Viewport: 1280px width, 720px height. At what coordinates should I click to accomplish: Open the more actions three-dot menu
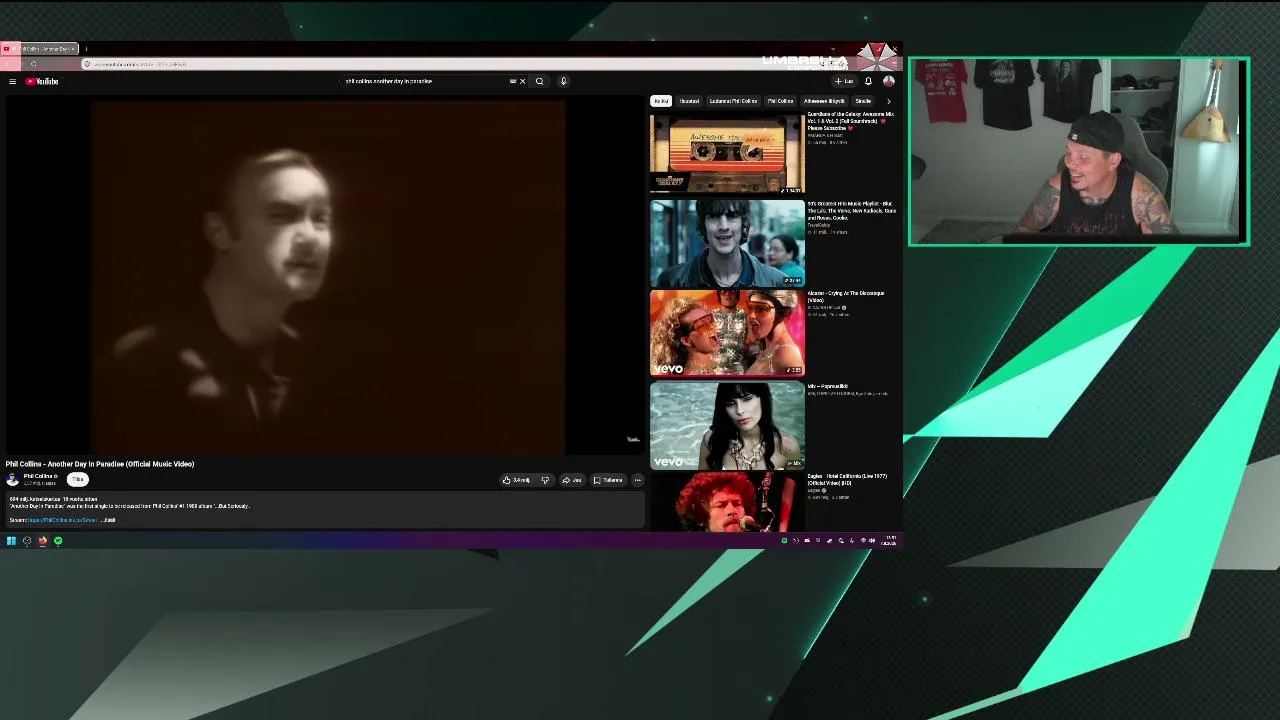click(637, 480)
